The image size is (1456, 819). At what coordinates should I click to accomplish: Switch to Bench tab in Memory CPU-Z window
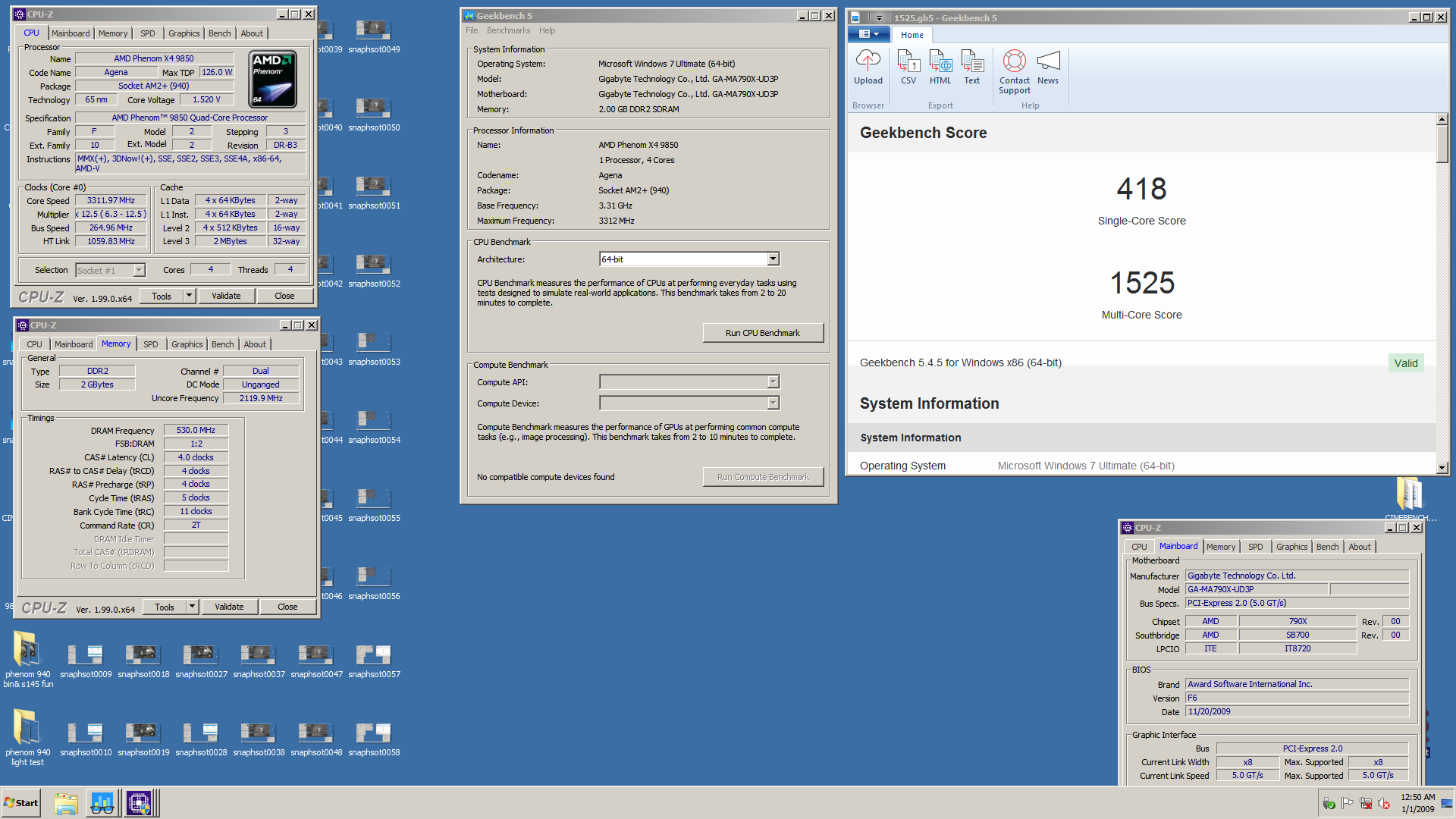click(x=222, y=344)
